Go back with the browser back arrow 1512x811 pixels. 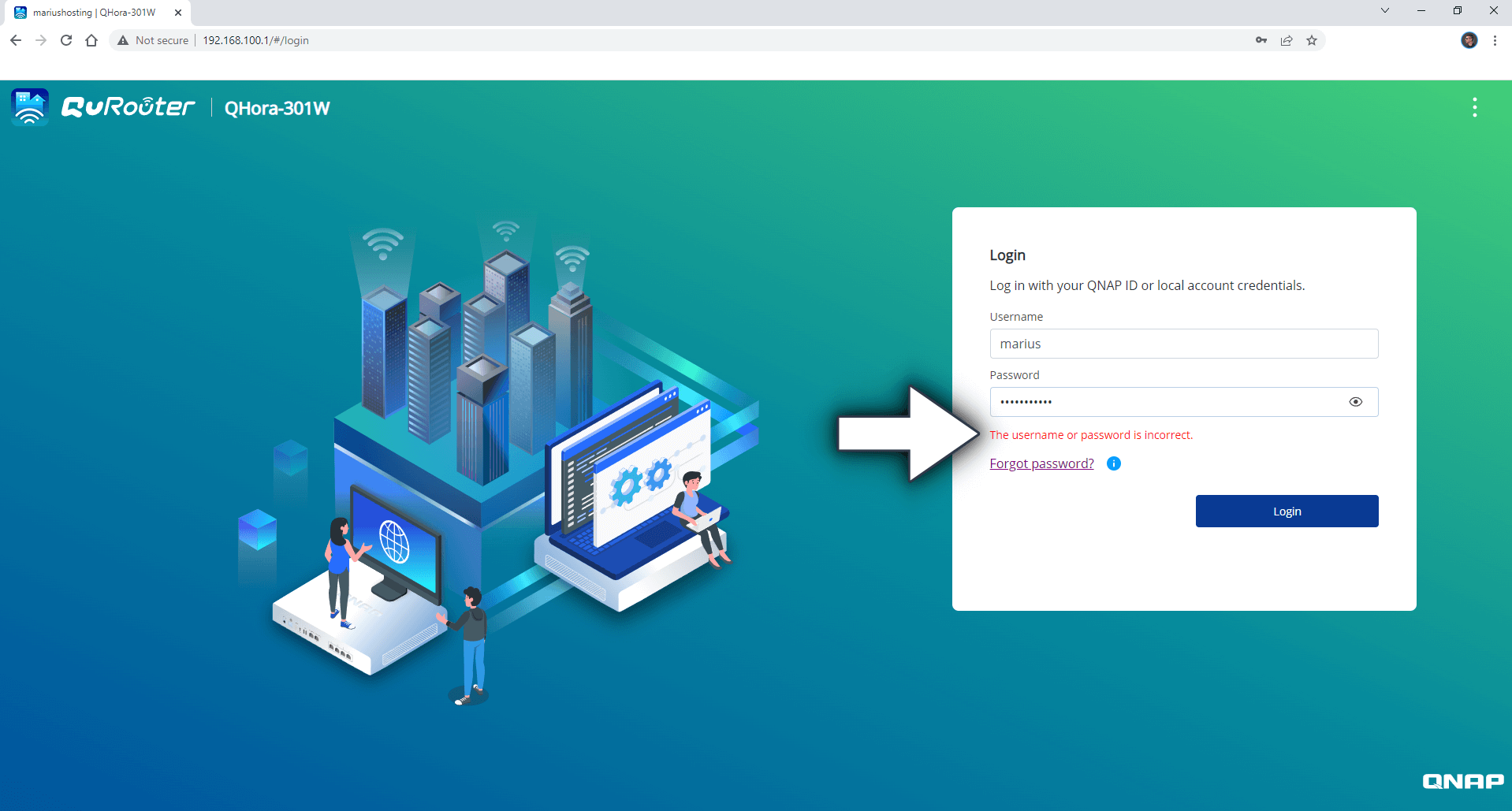(16, 40)
